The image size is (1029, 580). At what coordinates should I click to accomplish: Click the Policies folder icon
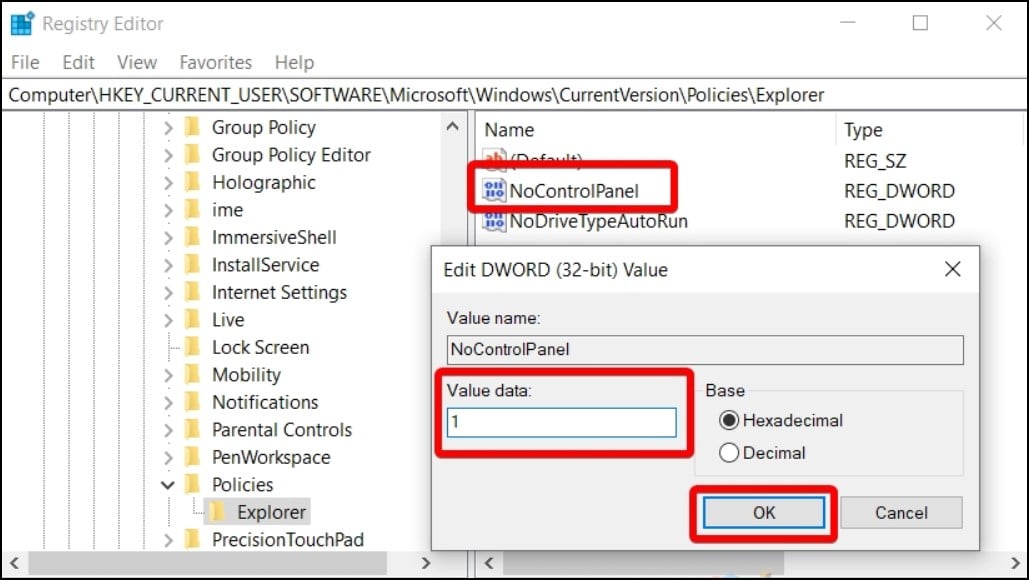pyautogui.click(x=193, y=484)
